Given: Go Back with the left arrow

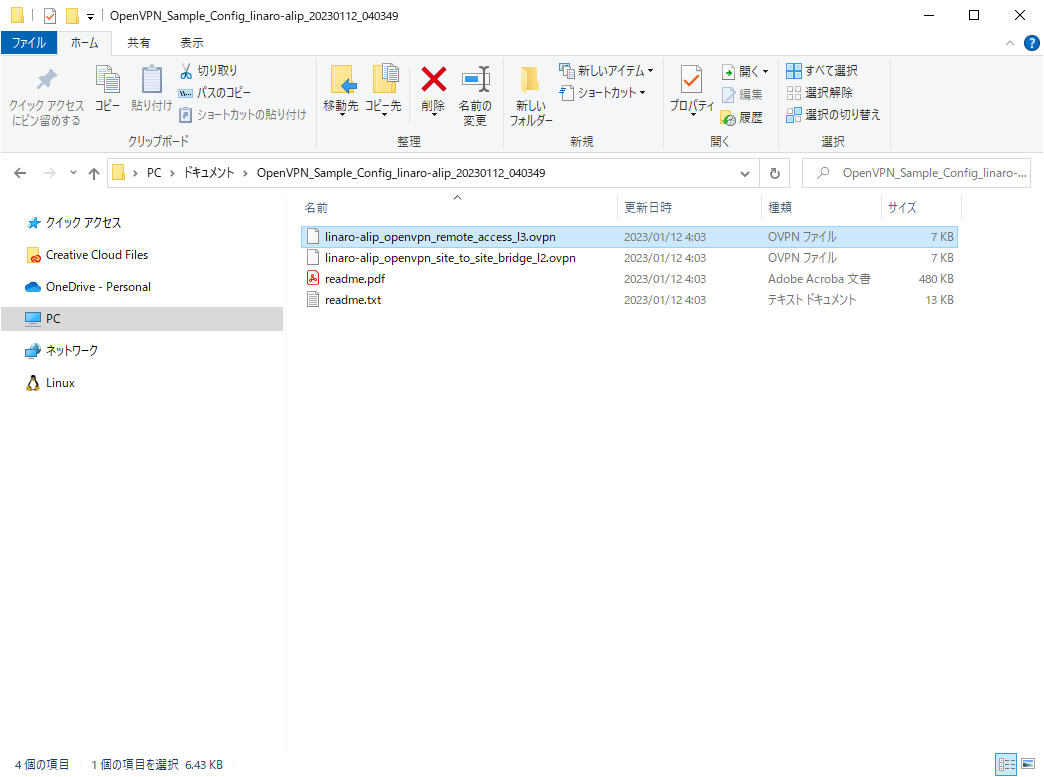Looking at the screenshot, I should point(21,173).
